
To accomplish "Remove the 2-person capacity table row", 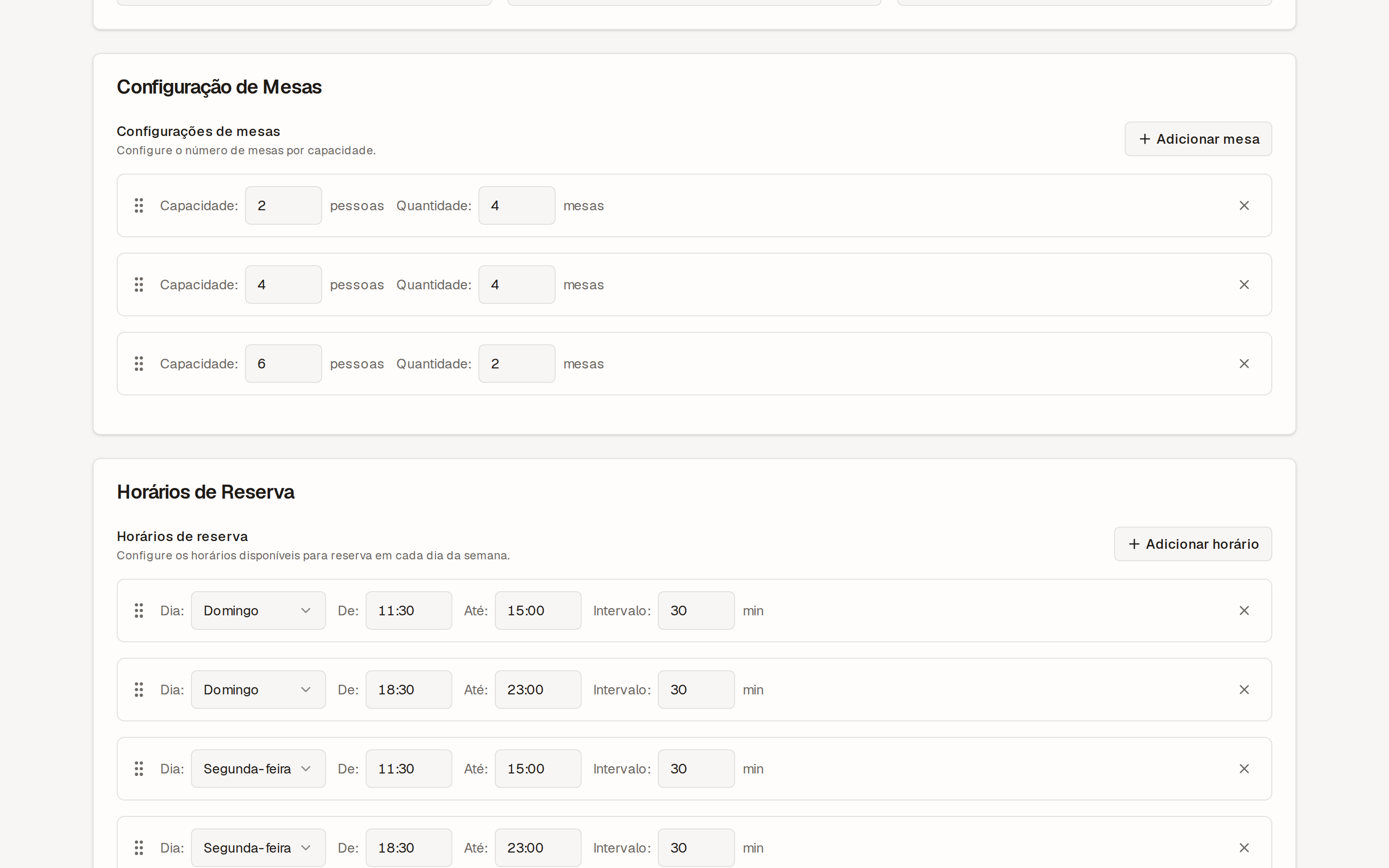I will 1244,205.
